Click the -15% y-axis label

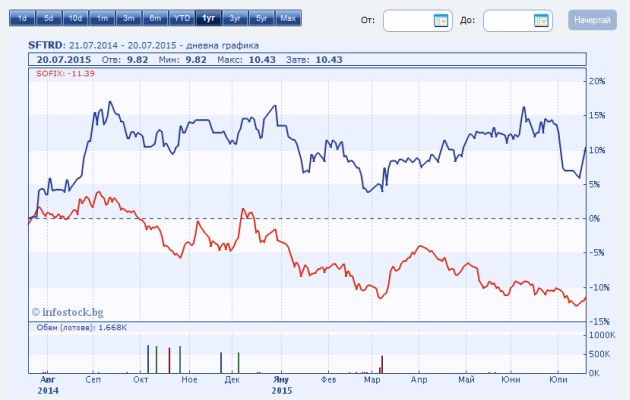pyautogui.click(x=599, y=321)
